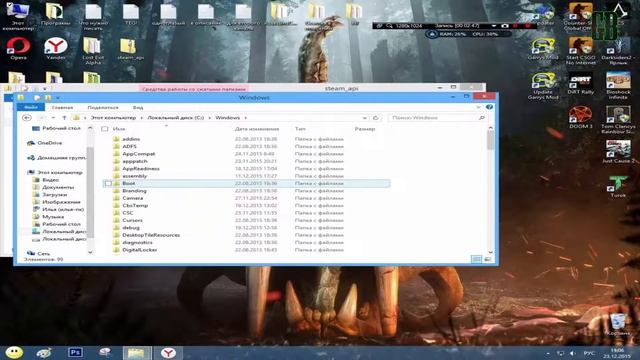Image resolution: width=640 pixels, height=360 pixels.
Task: Switch to large thumbnails view icon
Action: (487, 259)
